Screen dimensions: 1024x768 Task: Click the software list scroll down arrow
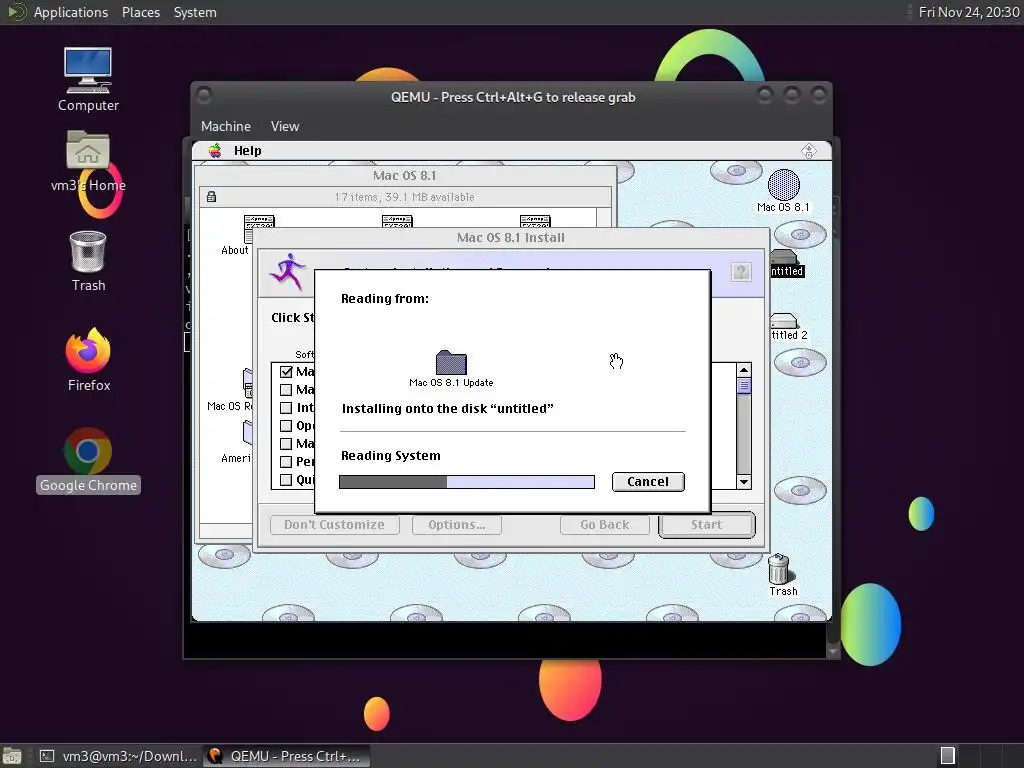point(743,482)
